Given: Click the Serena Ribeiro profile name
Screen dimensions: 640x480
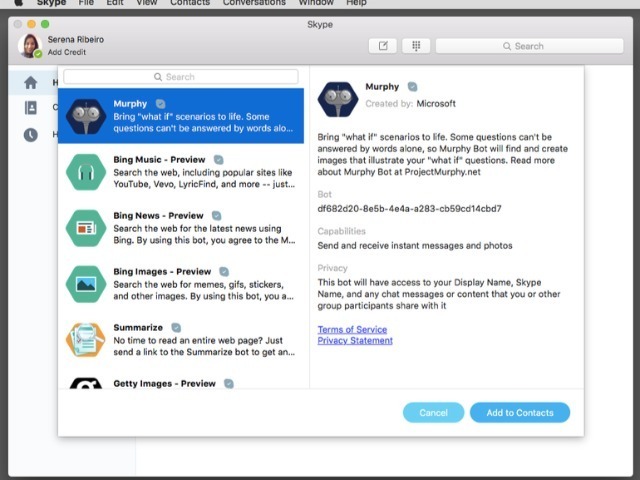Looking at the screenshot, I should pos(76,40).
